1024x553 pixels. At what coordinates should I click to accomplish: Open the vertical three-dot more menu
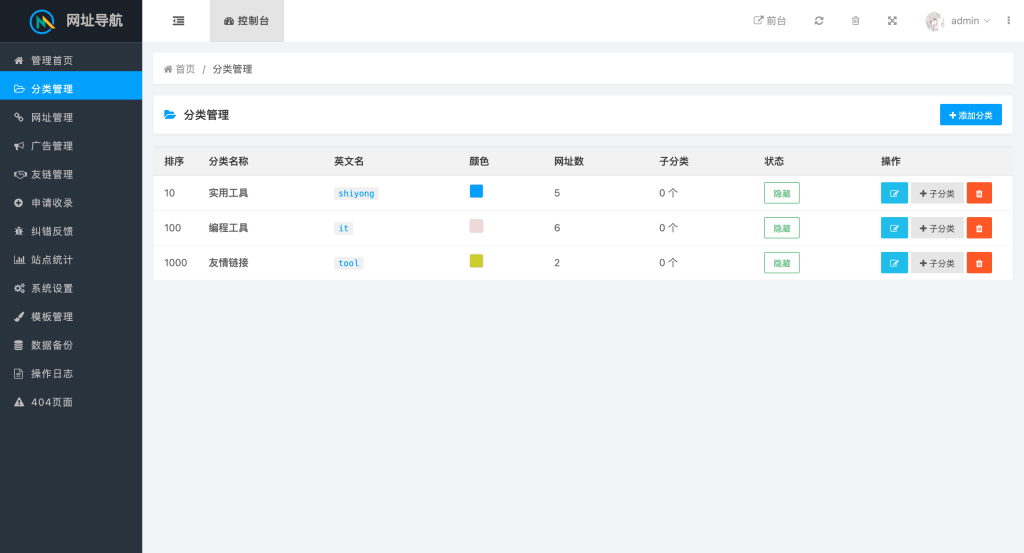(x=1008, y=21)
